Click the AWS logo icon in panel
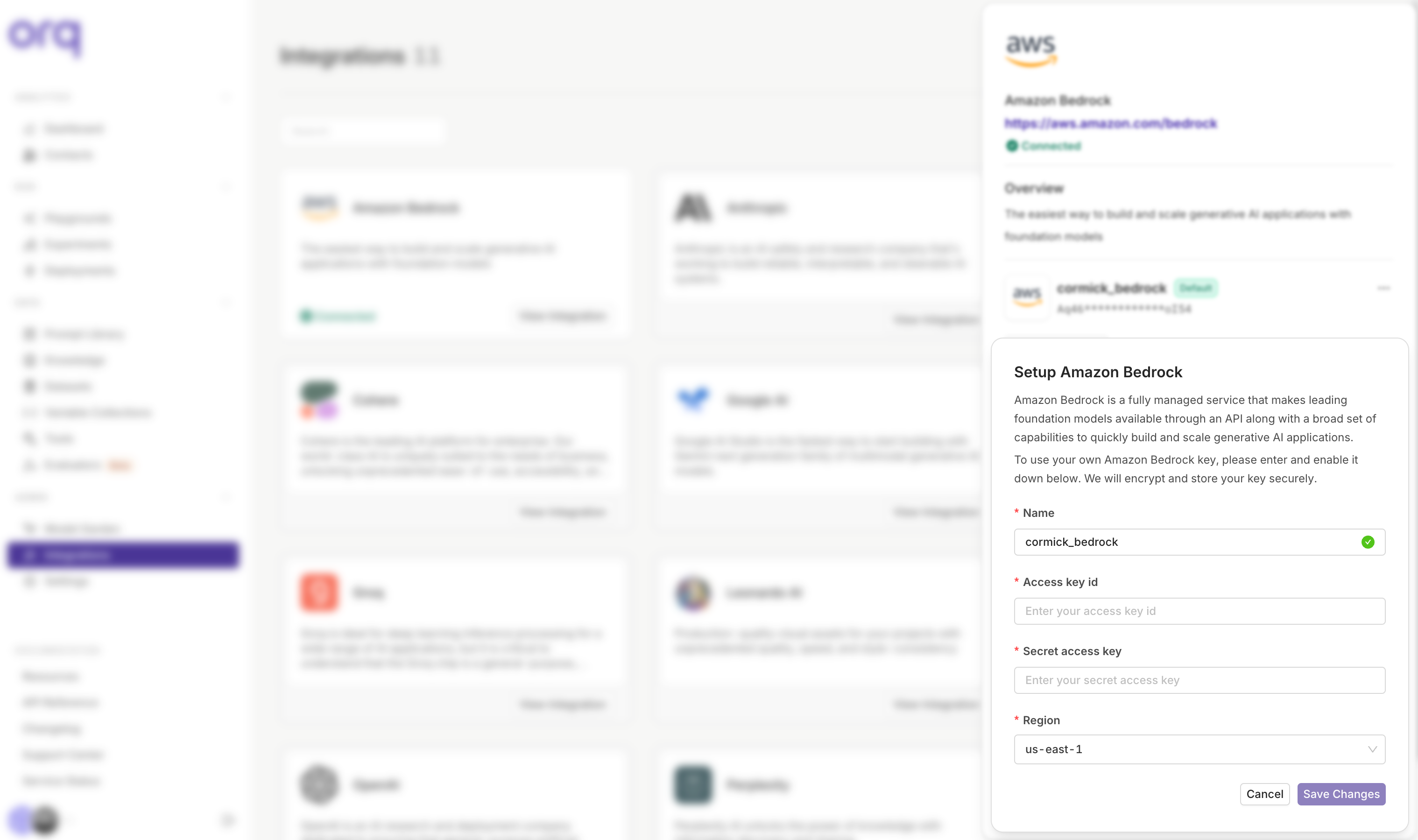 click(x=1031, y=50)
